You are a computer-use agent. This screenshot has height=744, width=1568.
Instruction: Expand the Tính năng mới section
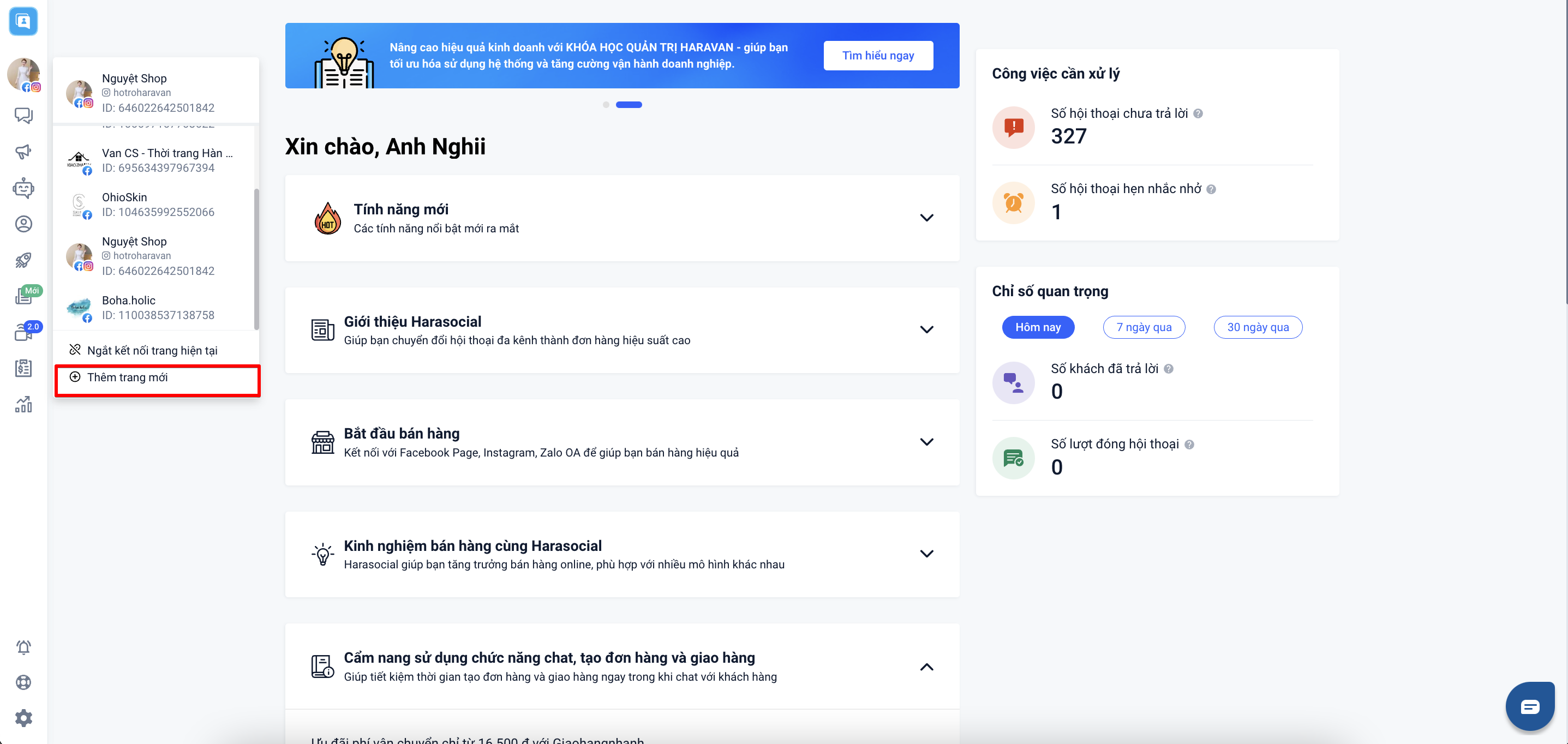coord(926,218)
